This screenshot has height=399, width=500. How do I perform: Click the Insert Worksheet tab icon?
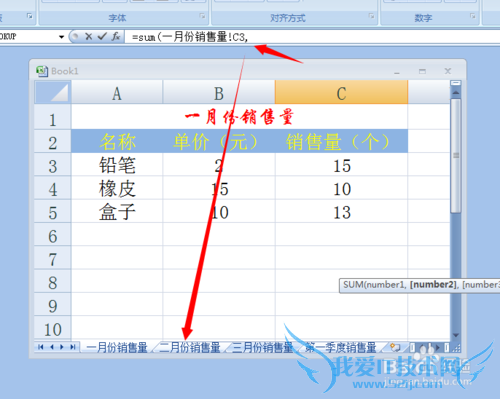pos(395,347)
